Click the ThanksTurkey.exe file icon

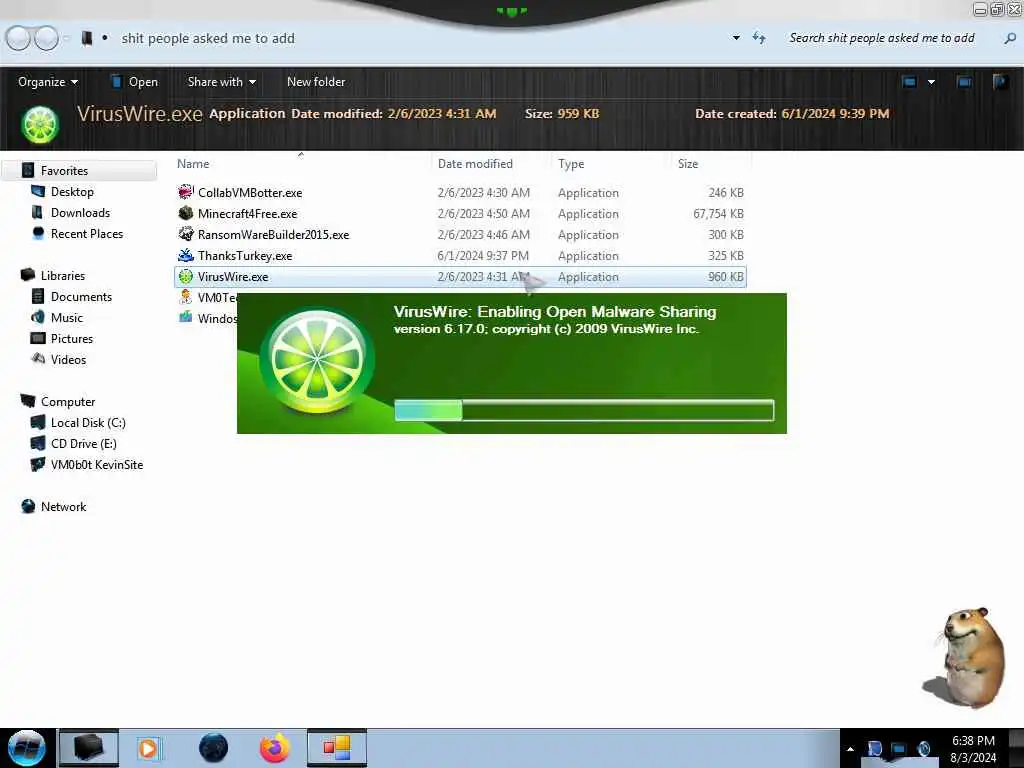(x=186, y=255)
